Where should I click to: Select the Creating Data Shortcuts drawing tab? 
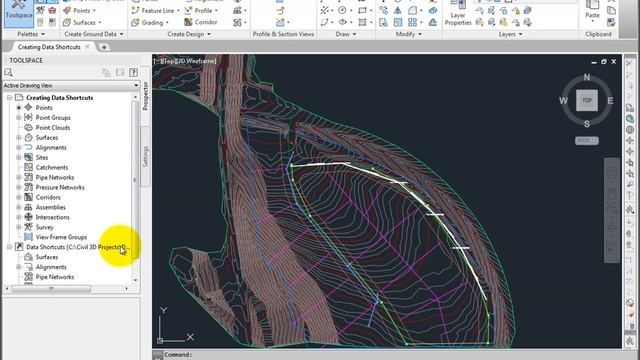(49, 47)
